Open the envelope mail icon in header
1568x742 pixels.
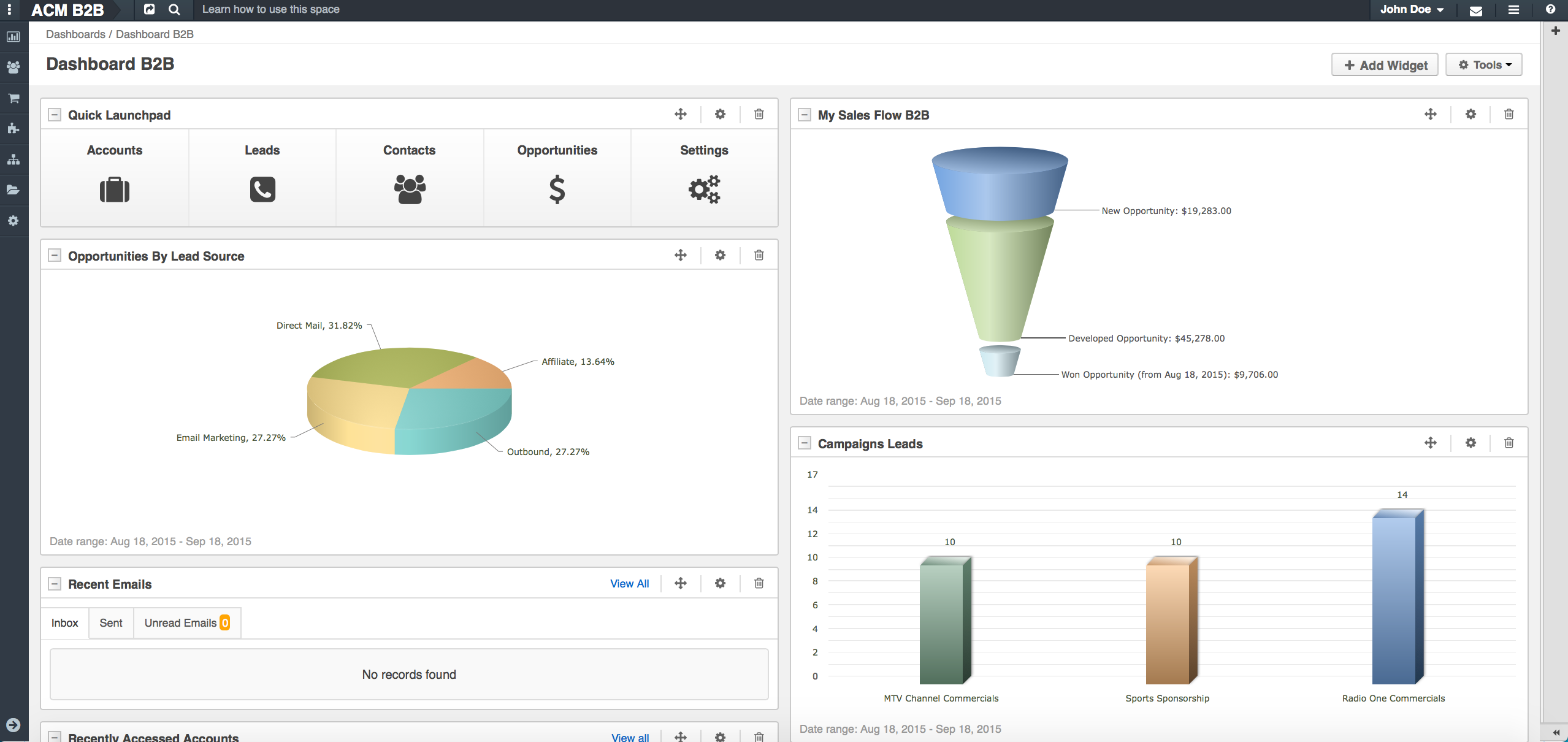pyautogui.click(x=1476, y=10)
